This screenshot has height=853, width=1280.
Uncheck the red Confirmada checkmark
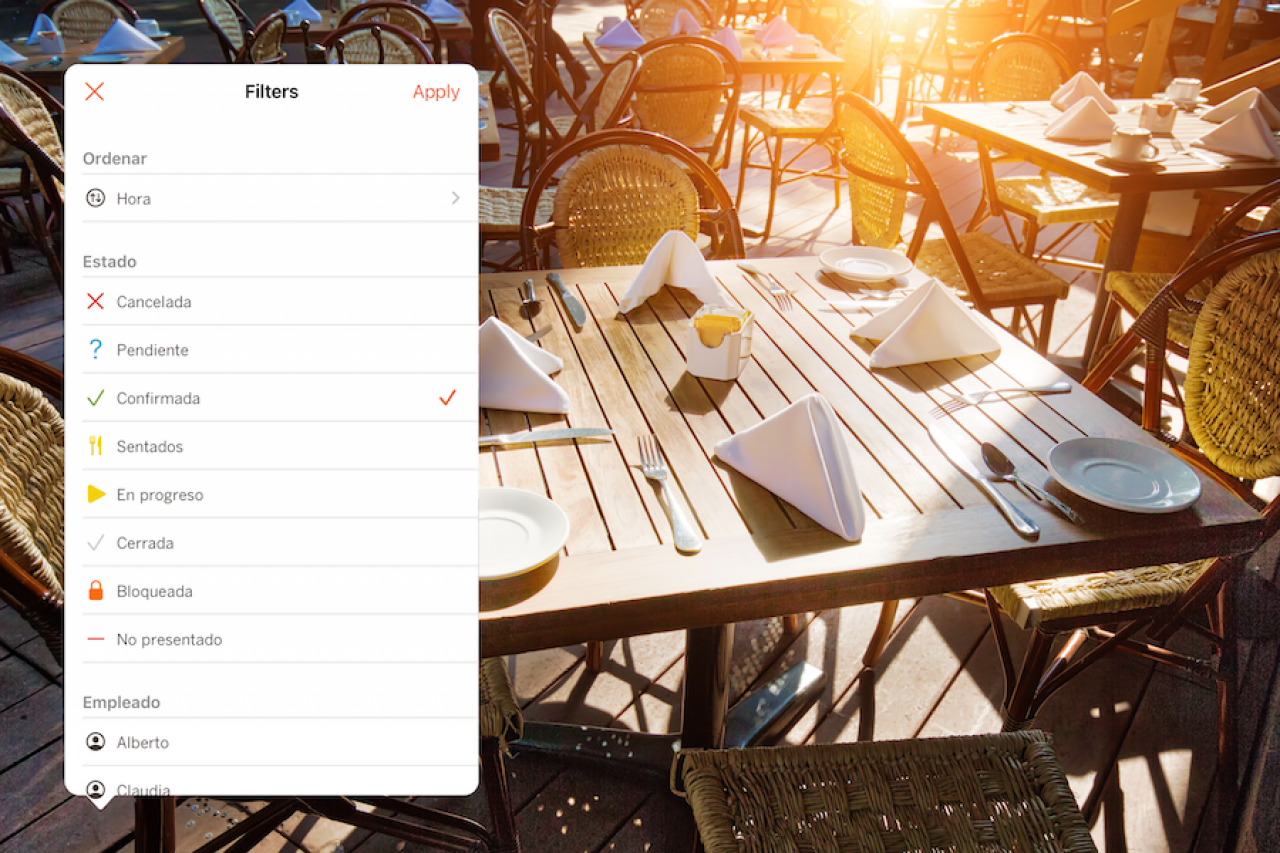pyautogui.click(x=447, y=398)
